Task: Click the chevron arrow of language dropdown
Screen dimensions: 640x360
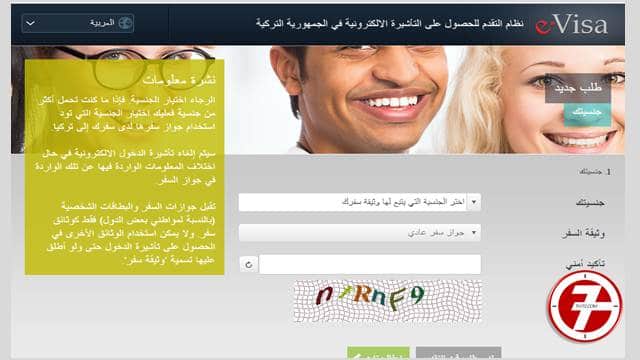Action: [30, 23]
